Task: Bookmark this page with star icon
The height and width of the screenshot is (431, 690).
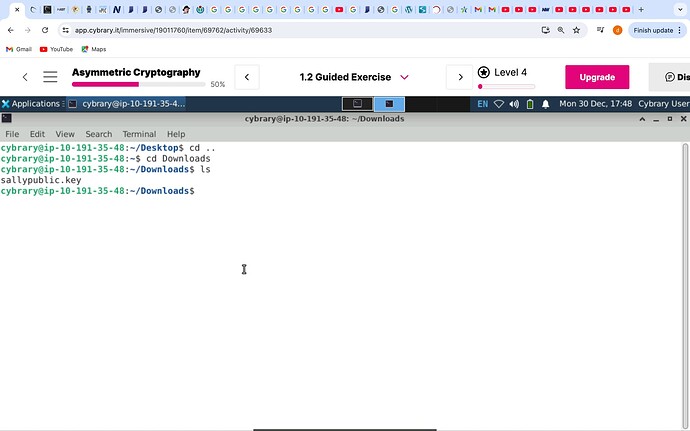Action: (x=576, y=30)
